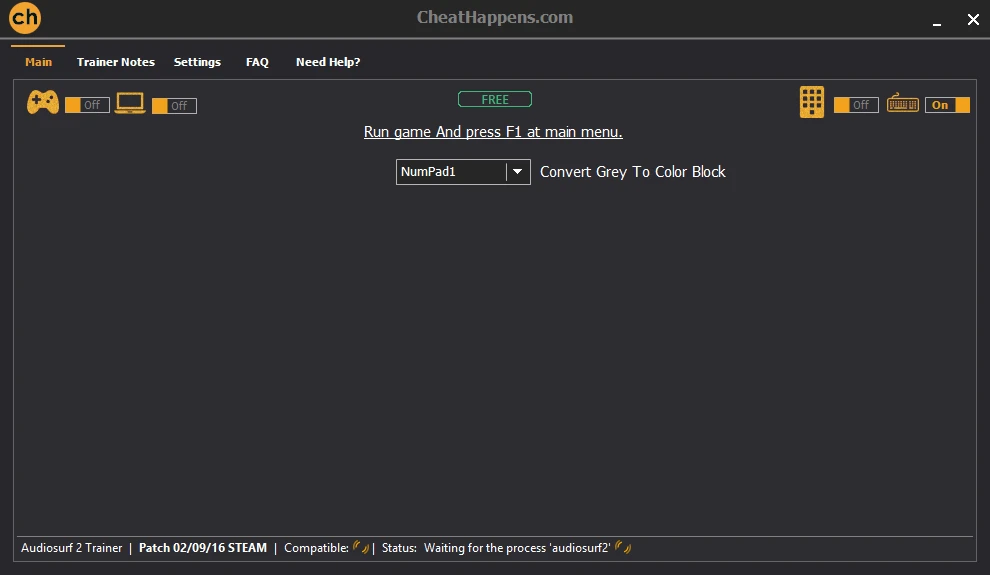The height and width of the screenshot is (575, 990).
Task: Toggle the numpad Off switch
Action: (856, 105)
